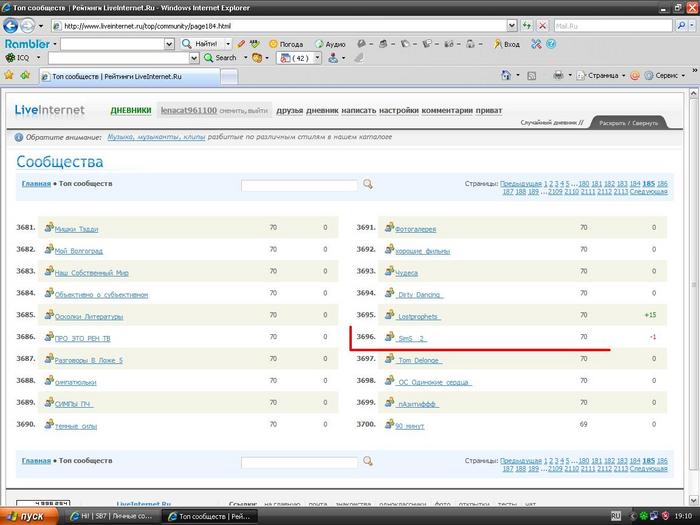
Task: Open a new tab with the blank tab button
Action: [x=229, y=77]
